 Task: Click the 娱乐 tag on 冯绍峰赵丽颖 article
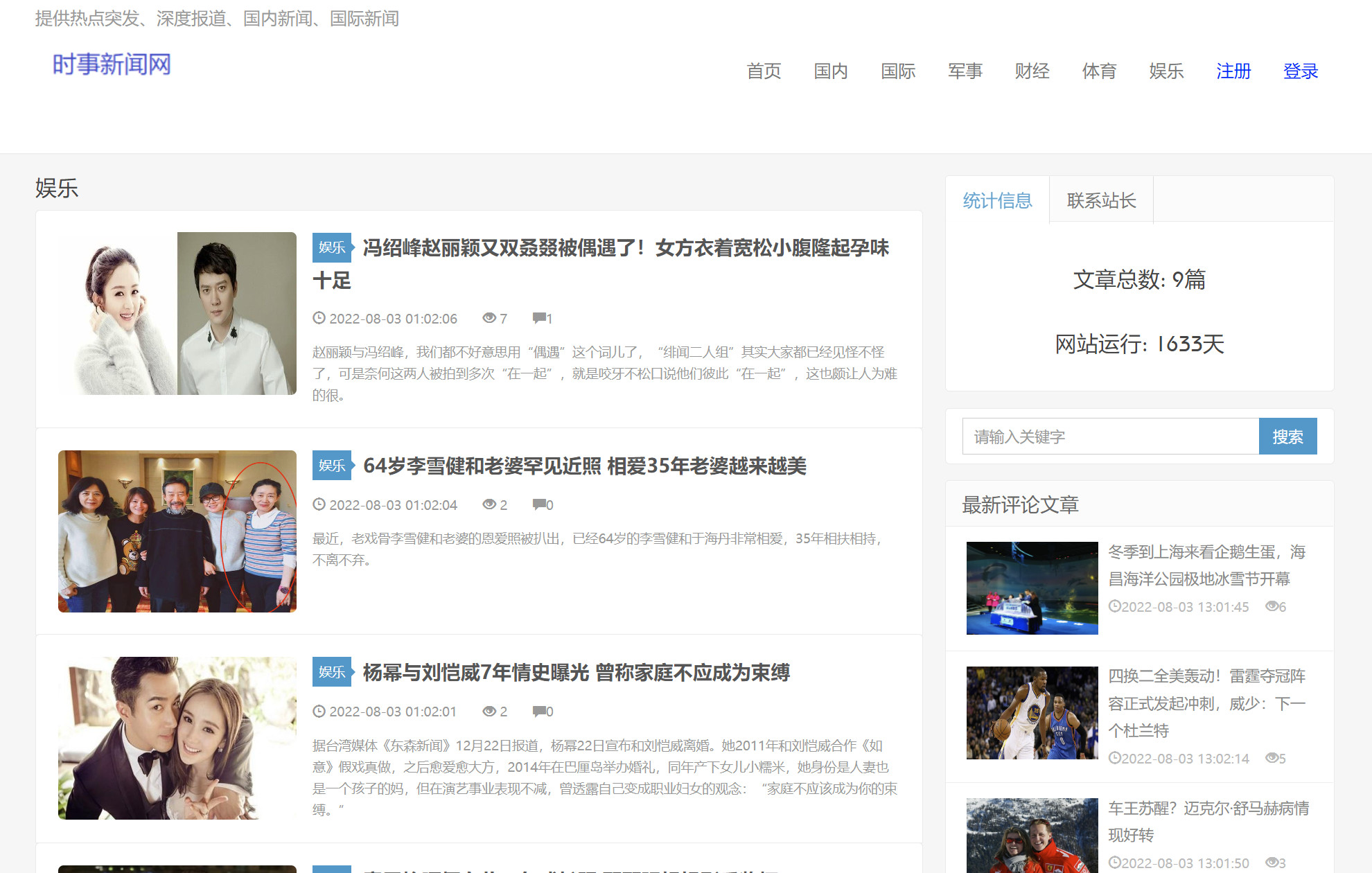[332, 247]
